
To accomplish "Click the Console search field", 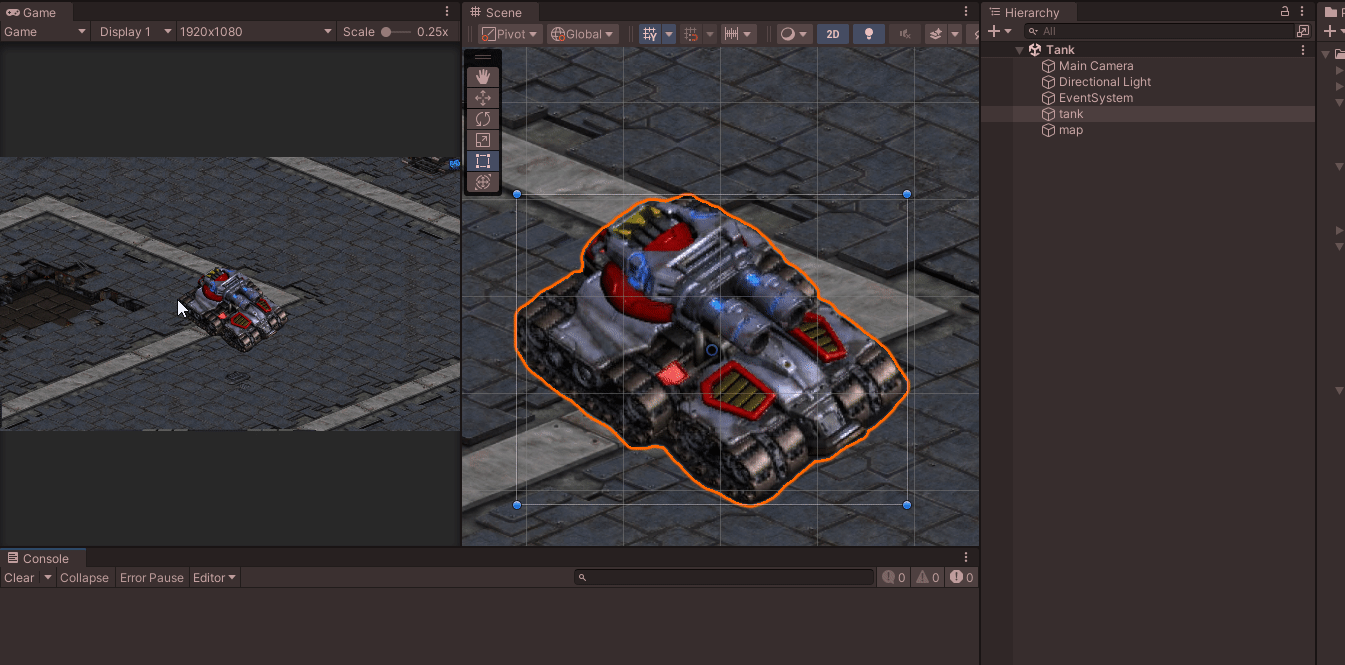I will pyautogui.click(x=724, y=578).
